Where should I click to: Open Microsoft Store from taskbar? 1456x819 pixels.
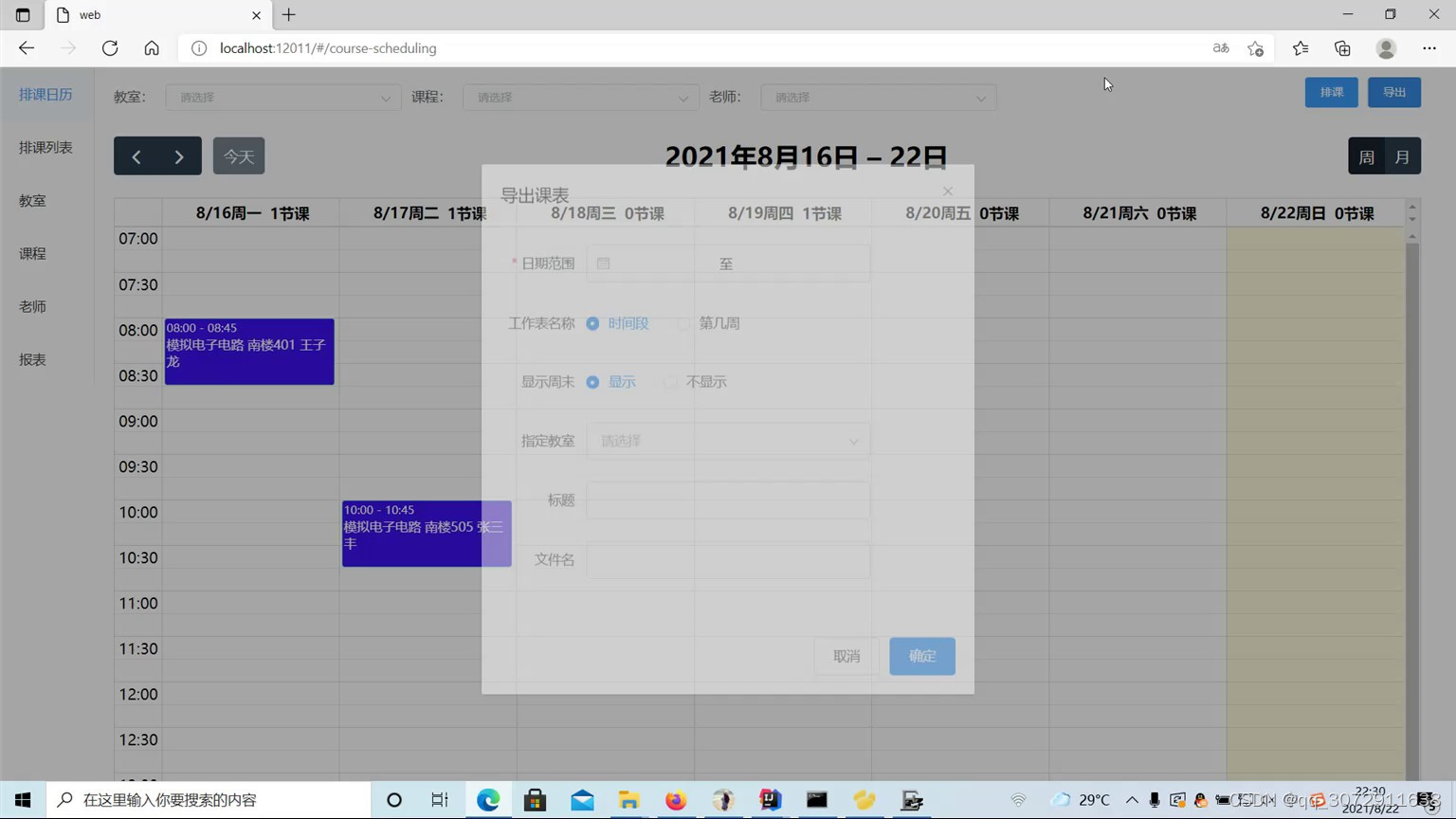pyautogui.click(x=536, y=800)
